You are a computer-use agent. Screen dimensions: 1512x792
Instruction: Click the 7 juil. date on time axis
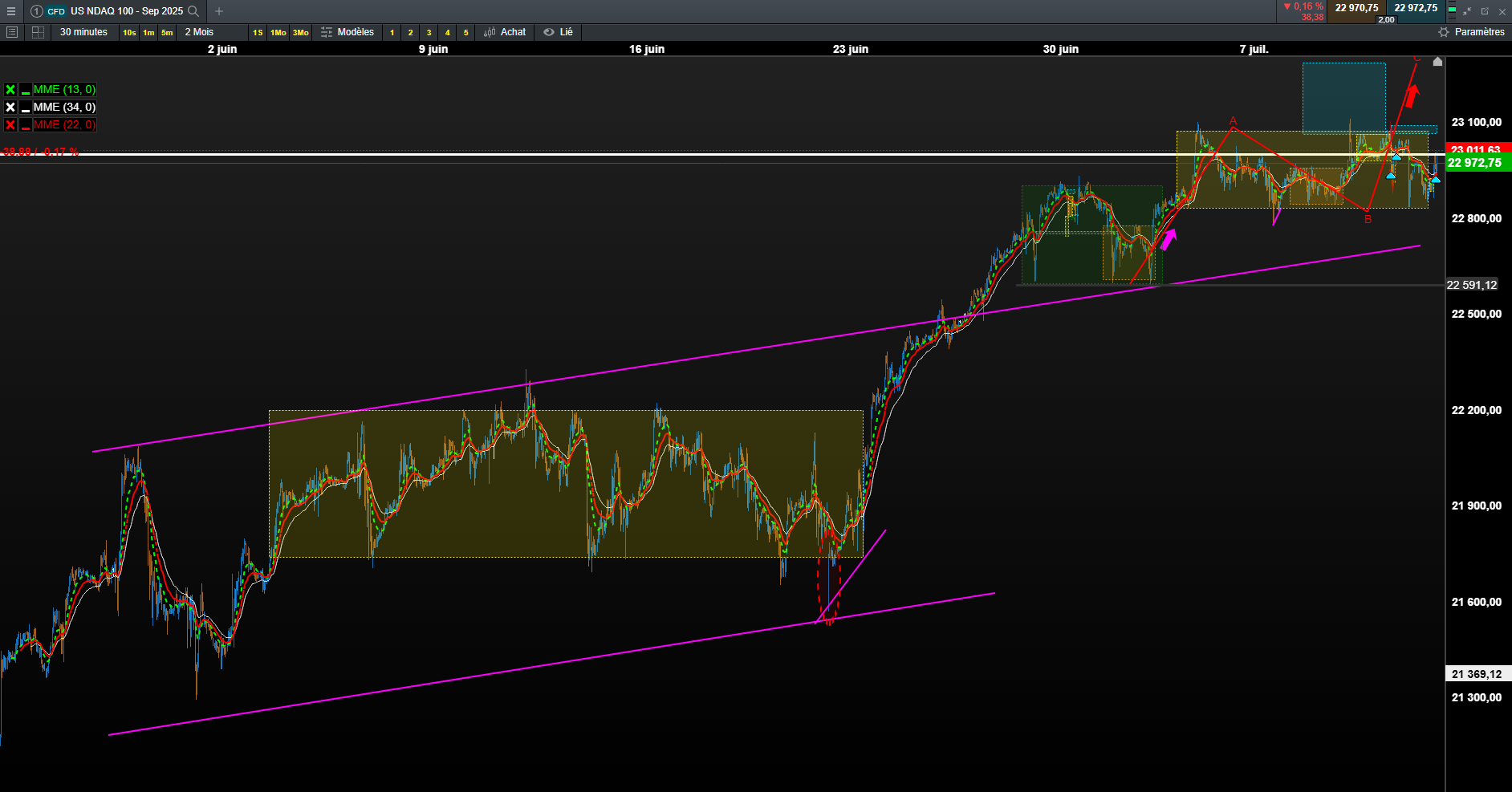[1254, 49]
